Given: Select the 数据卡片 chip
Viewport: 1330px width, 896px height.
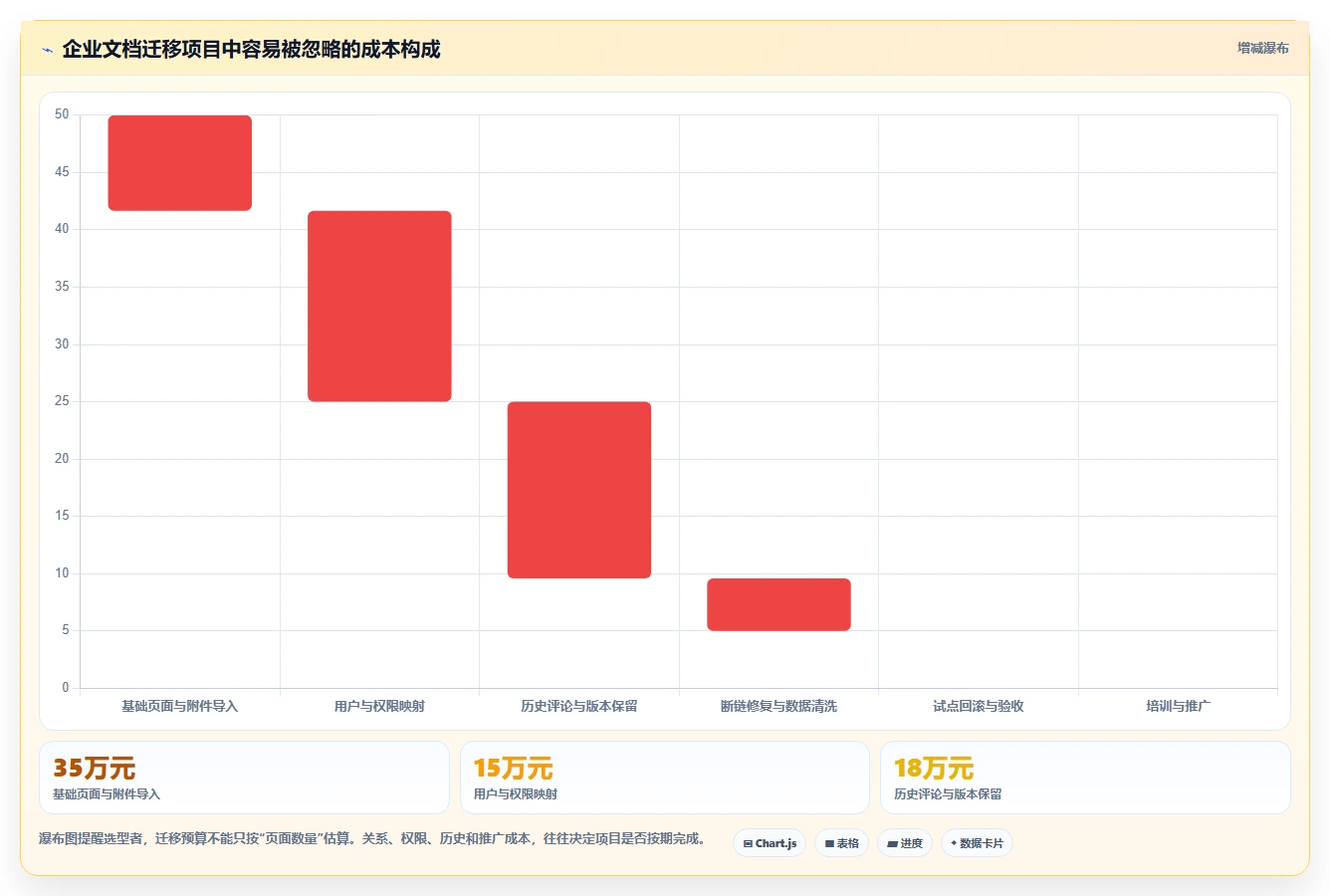Looking at the screenshot, I should (x=977, y=843).
